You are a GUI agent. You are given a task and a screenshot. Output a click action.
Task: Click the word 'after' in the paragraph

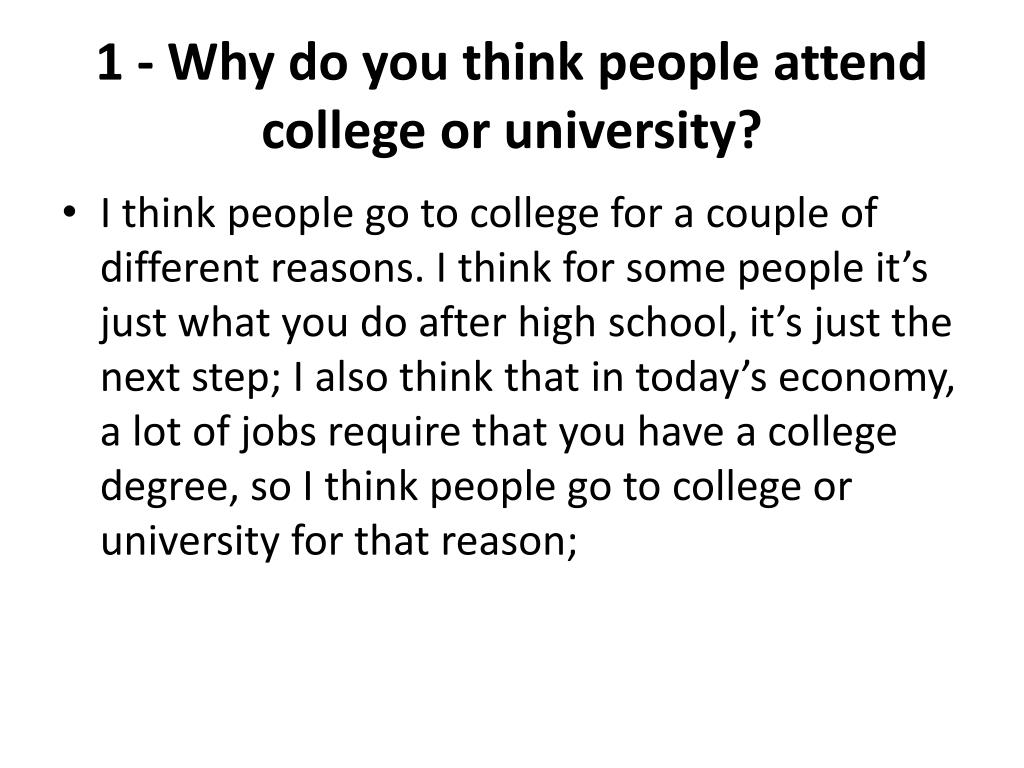tap(462, 322)
